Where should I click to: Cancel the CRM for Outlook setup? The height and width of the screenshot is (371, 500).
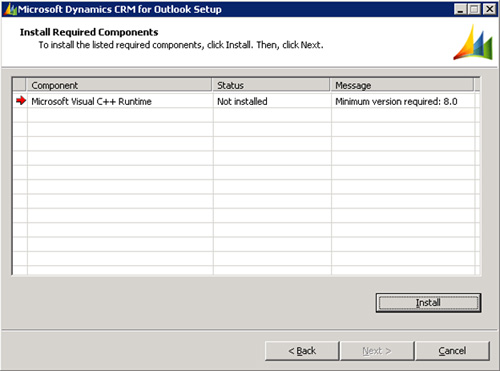452,351
